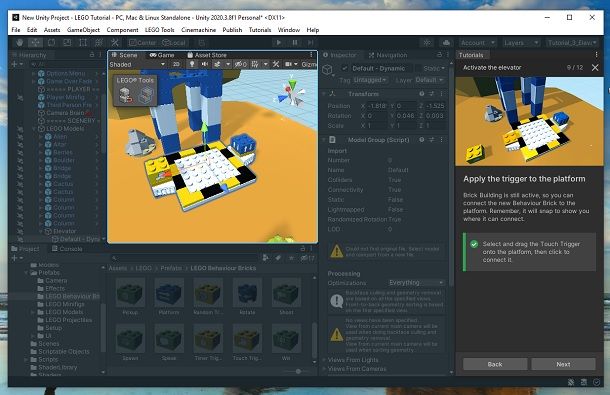This screenshot has height=395, width=610.
Task: Click the Cloud services icon
Action: pos(446,43)
